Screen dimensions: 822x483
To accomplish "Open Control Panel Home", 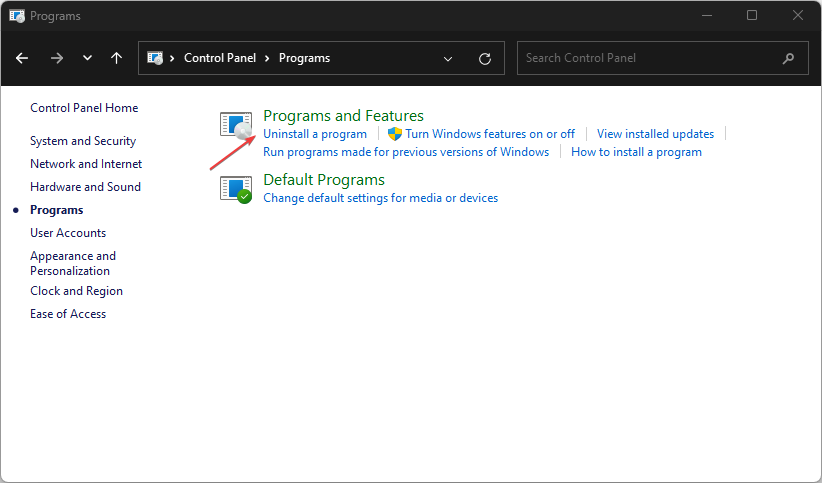I will tap(84, 108).
